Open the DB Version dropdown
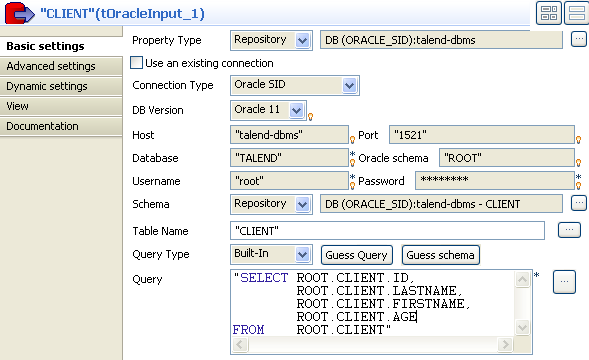The height and width of the screenshot is (360, 589). pos(296,110)
